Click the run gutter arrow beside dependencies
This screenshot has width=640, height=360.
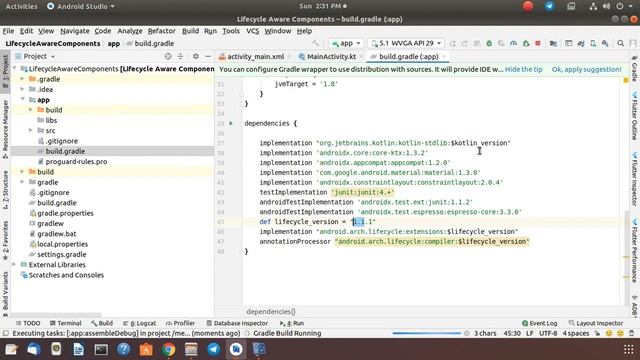(231, 123)
